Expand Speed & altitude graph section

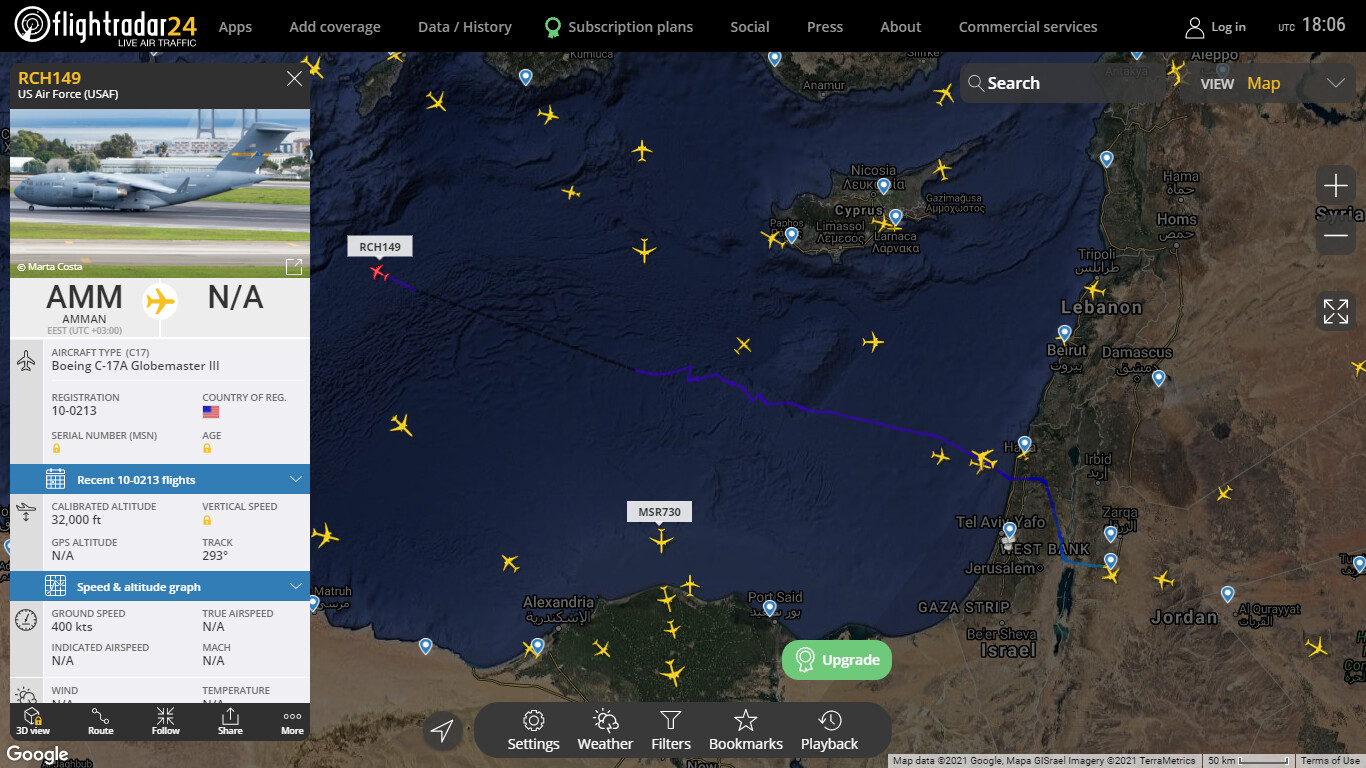(x=160, y=586)
